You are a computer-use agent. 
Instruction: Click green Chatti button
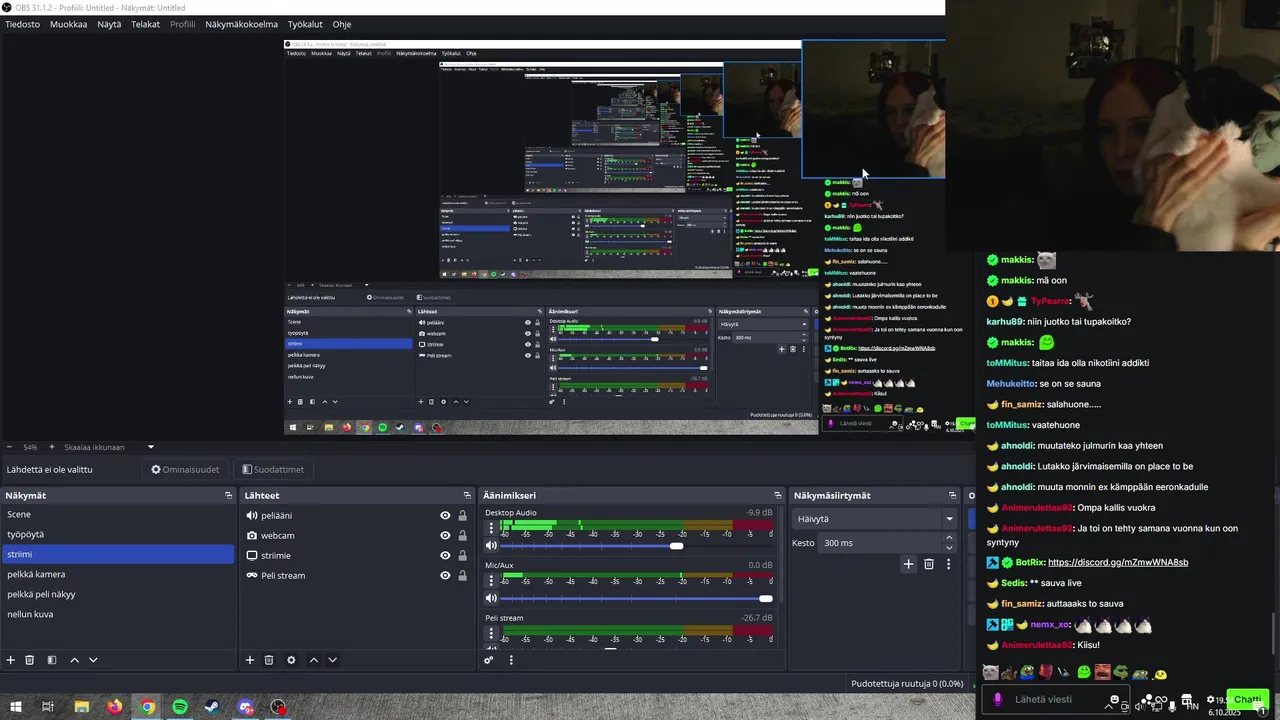tap(1247, 699)
